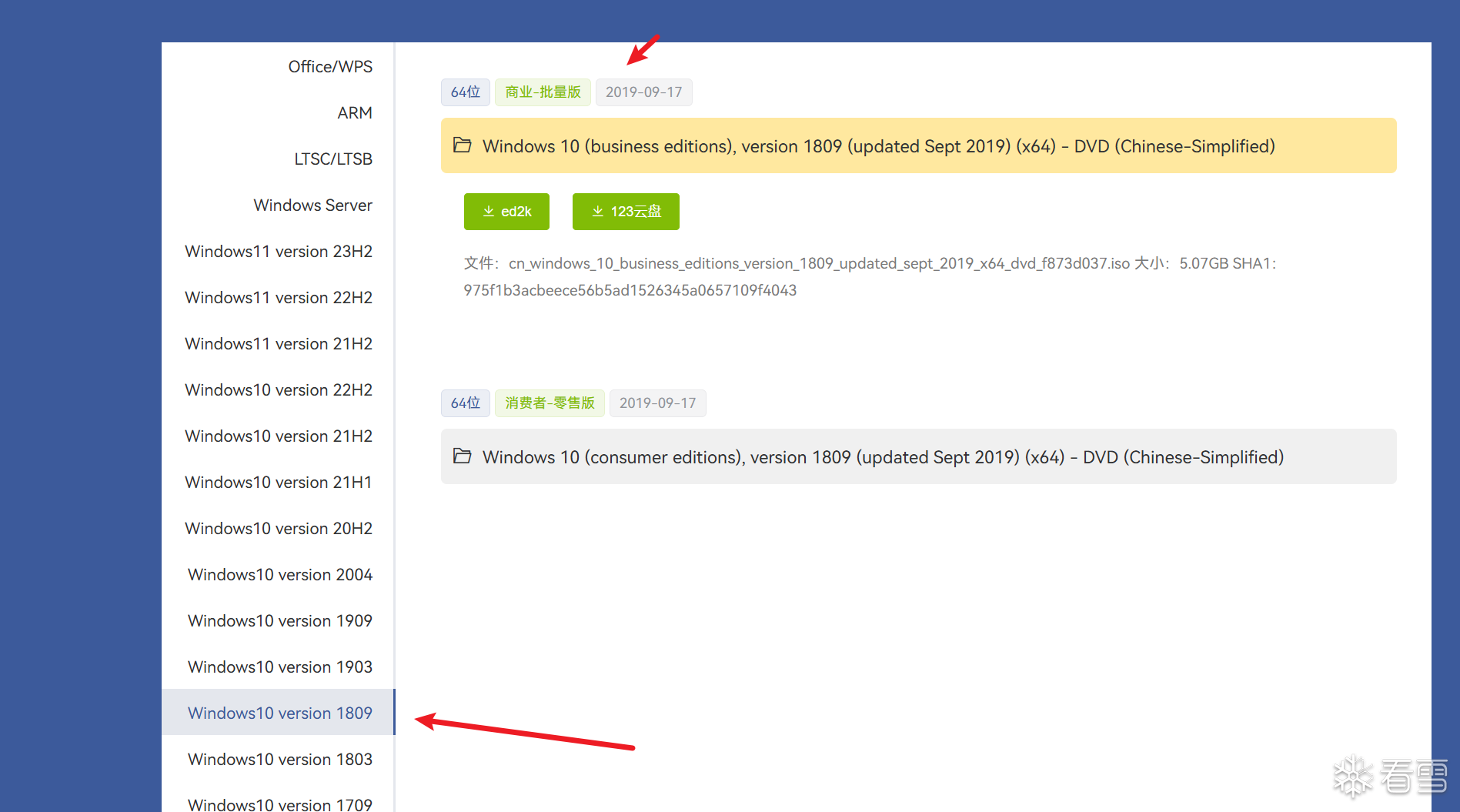The height and width of the screenshot is (812, 1460).
Task: Click folder icon beside business editions title
Action: (462, 145)
